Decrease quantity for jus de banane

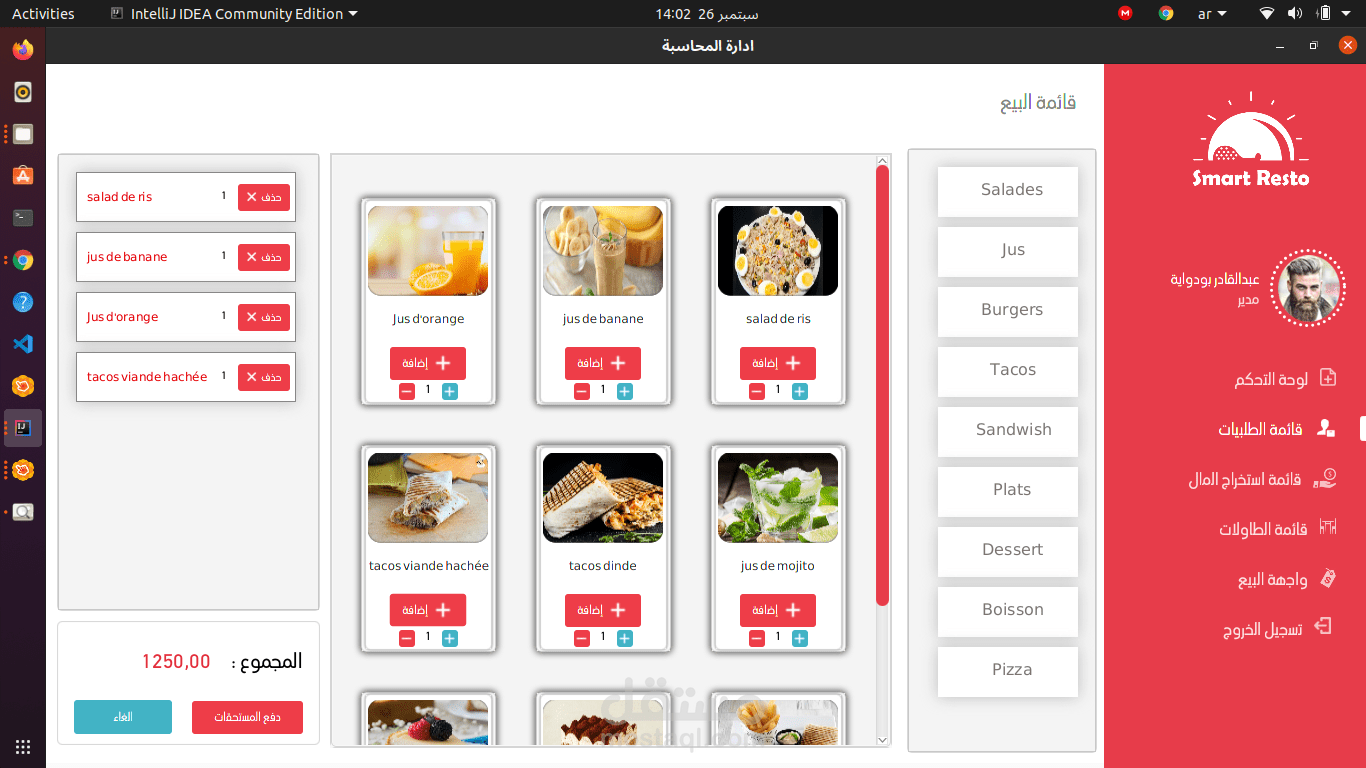click(x=582, y=392)
